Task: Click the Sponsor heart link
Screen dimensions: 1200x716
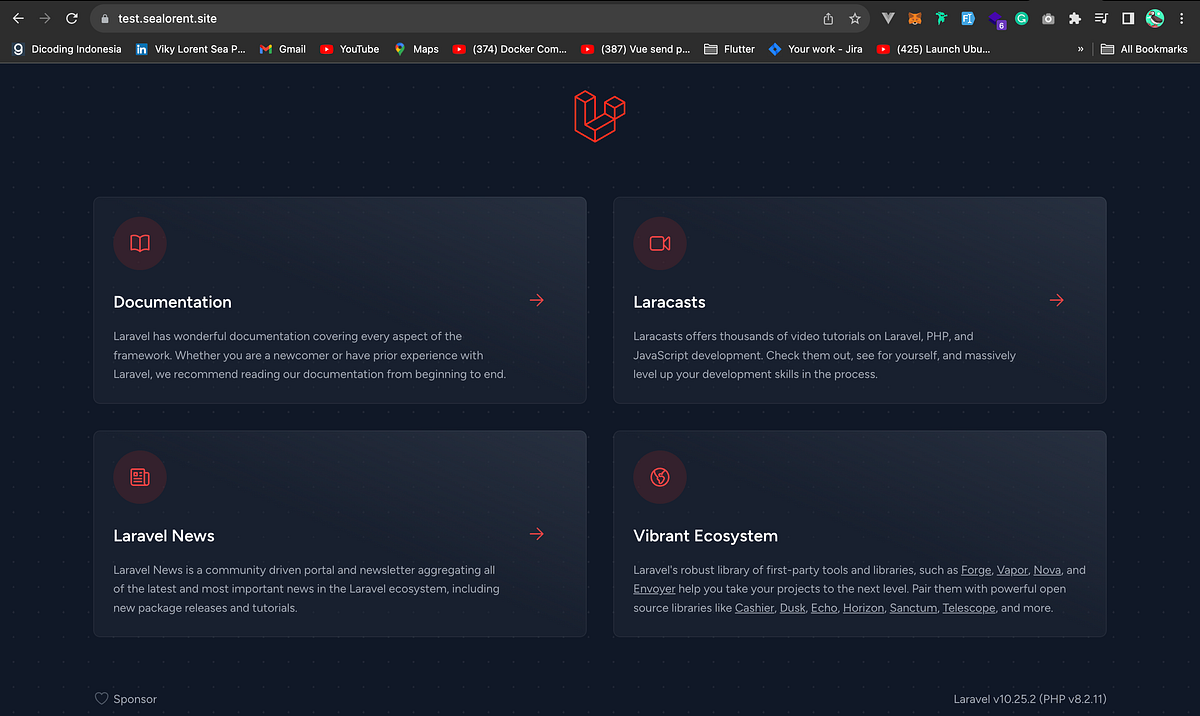Action: [x=125, y=698]
